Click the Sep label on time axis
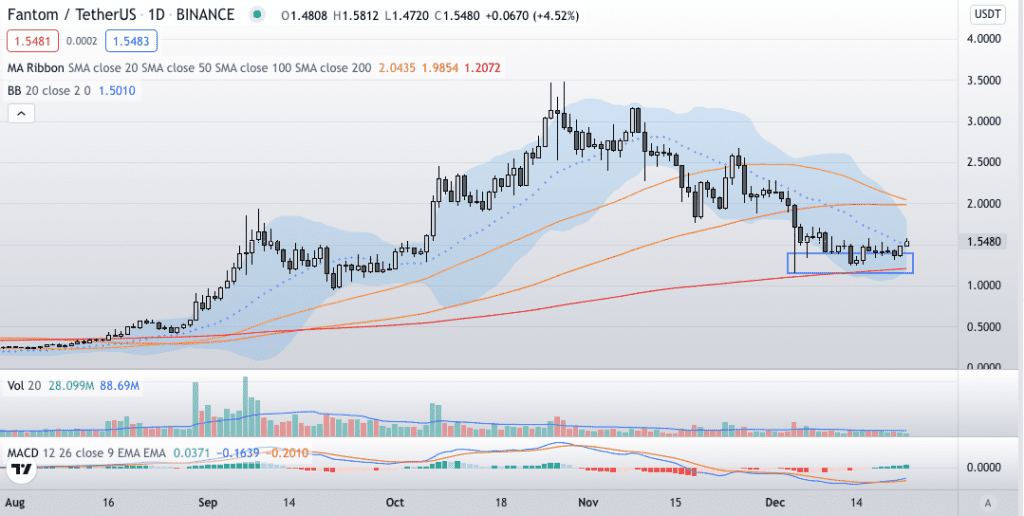 tap(207, 503)
